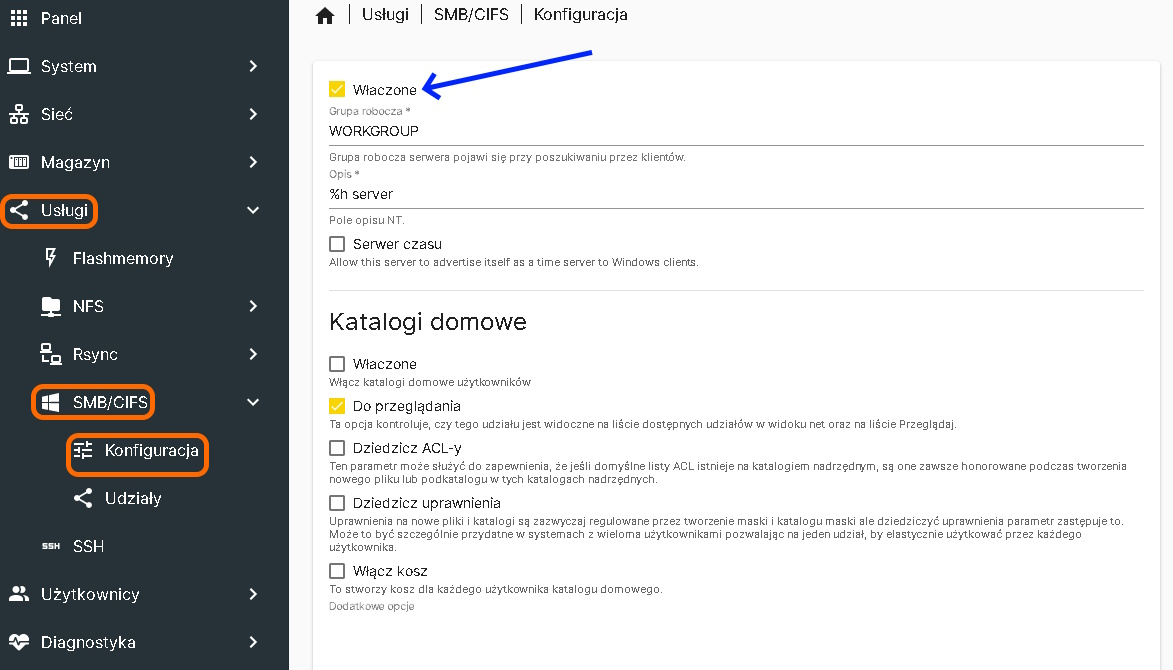
Task: Click the Diagnostyka heartbeat icon
Action: (x=19, y=642)
